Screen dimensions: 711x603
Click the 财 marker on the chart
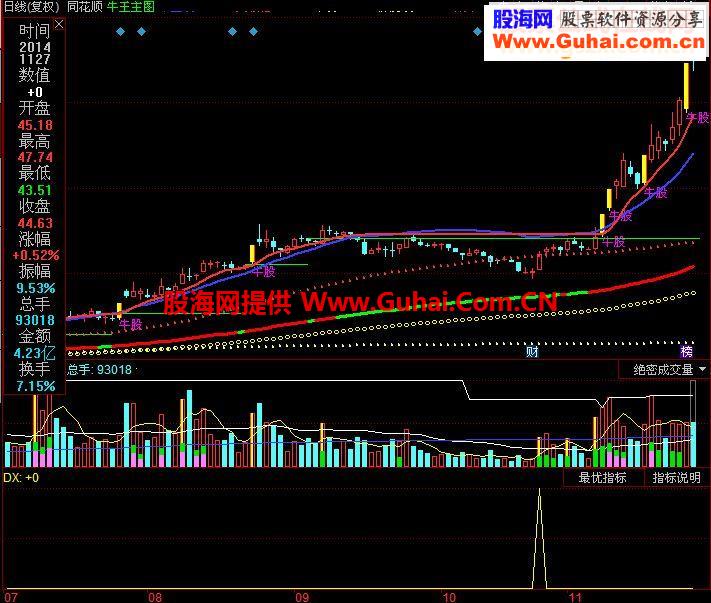(532, 351)
